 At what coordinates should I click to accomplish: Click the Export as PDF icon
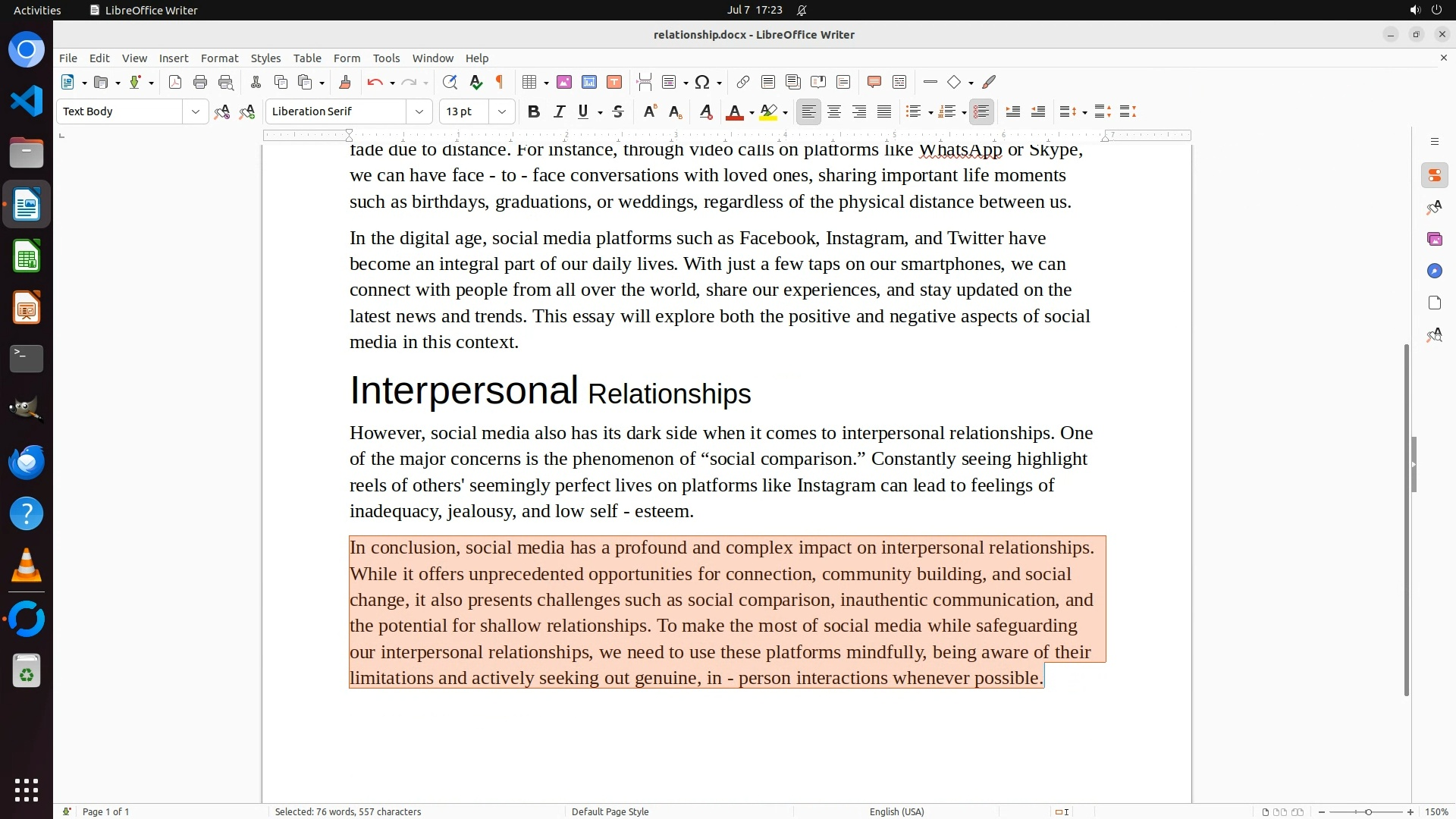coord(175,82)
